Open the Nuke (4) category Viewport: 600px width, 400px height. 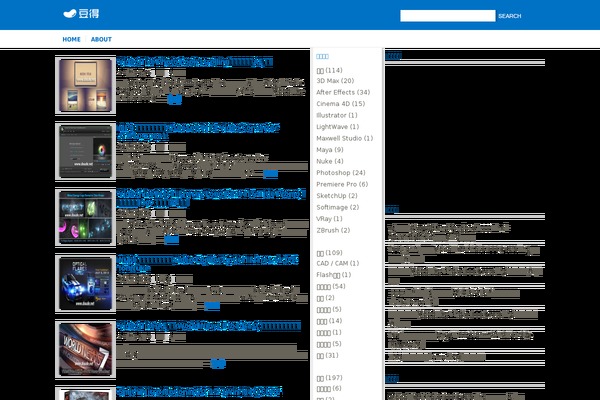[x=330, y=161]
